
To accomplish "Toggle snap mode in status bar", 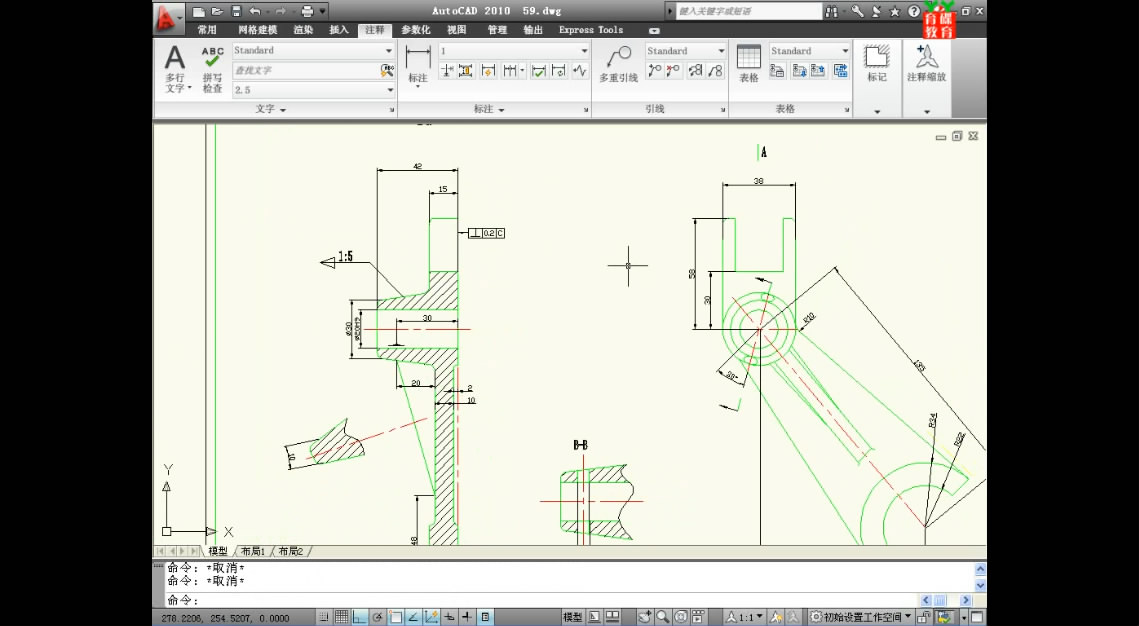I will click(x=324, y=617).
